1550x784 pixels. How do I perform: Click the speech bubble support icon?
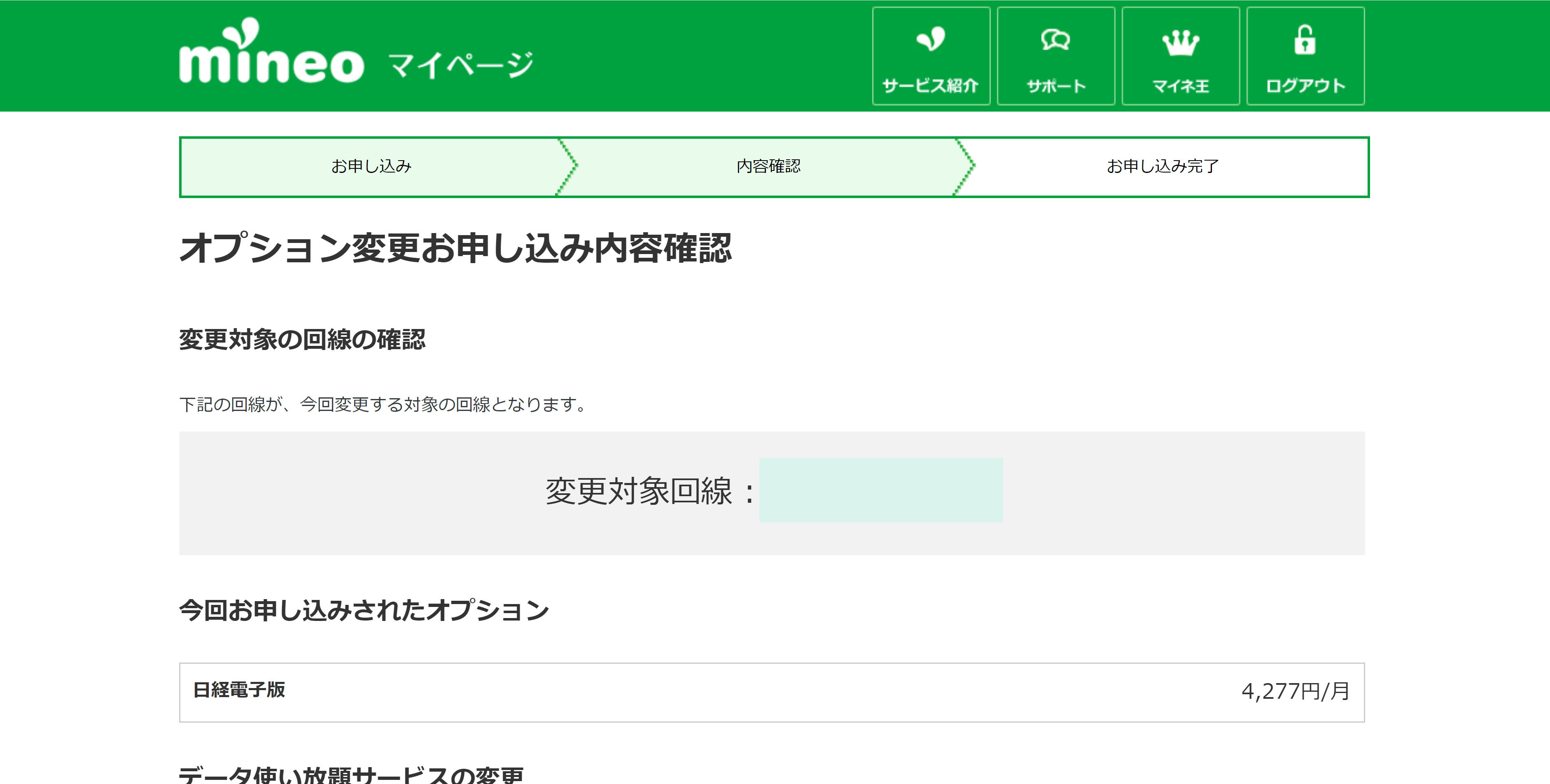1055,40
